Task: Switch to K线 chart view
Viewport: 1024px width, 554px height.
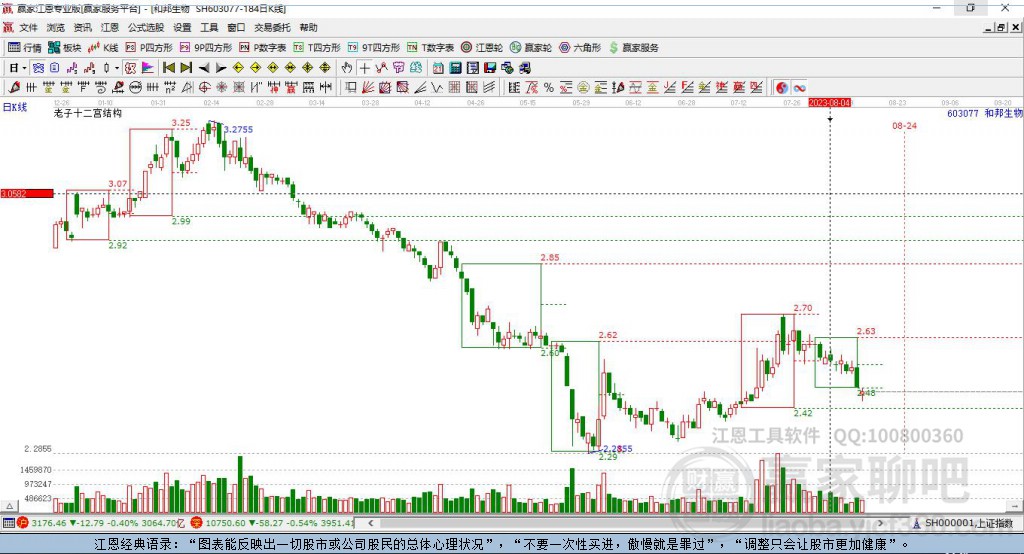Action: click(103, 48)
